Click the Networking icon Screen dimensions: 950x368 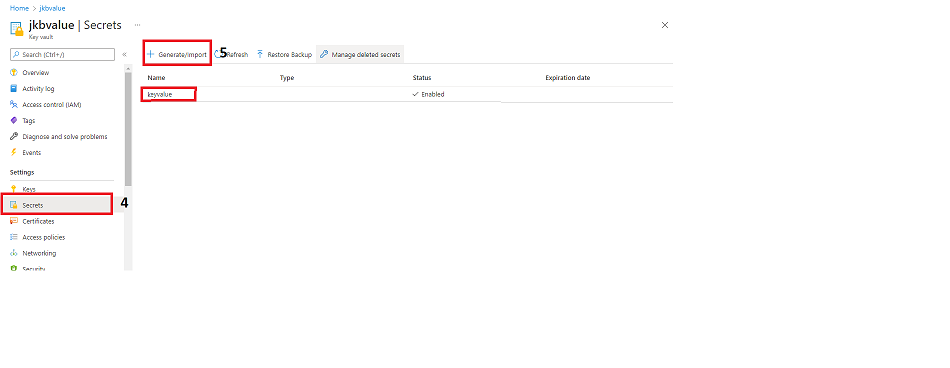(x=14, y=253)
